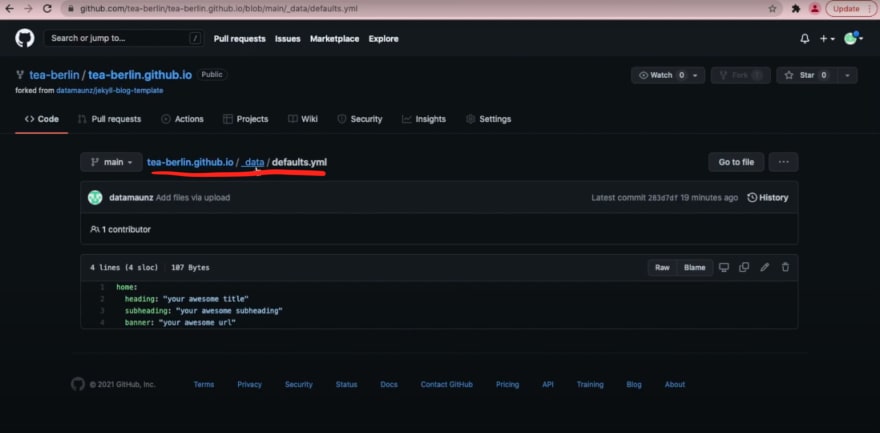880x433 pixels.
Task: Go back in browser history
Action: coord(9,9)
